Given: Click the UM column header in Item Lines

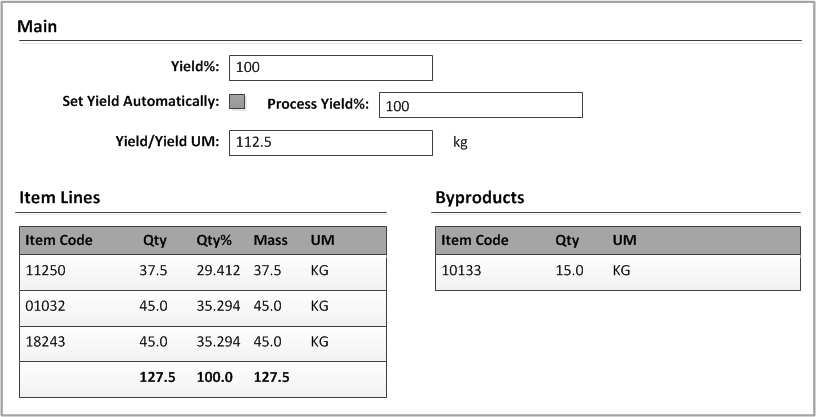Looking at the screenshot, I should pyautogui.click(x=322, y=240).
